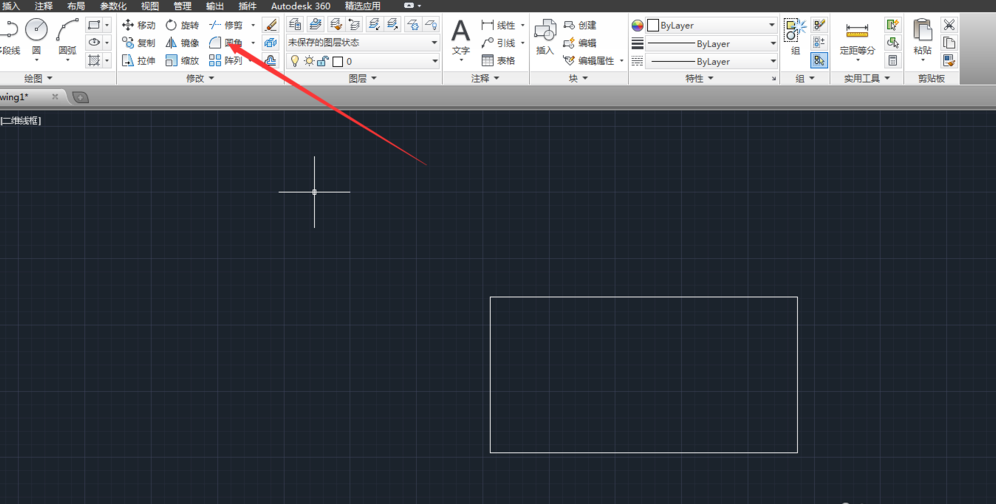Click the Match Properties brush icon in clipboard panel

pyautogui.click(x=949, y=61)
